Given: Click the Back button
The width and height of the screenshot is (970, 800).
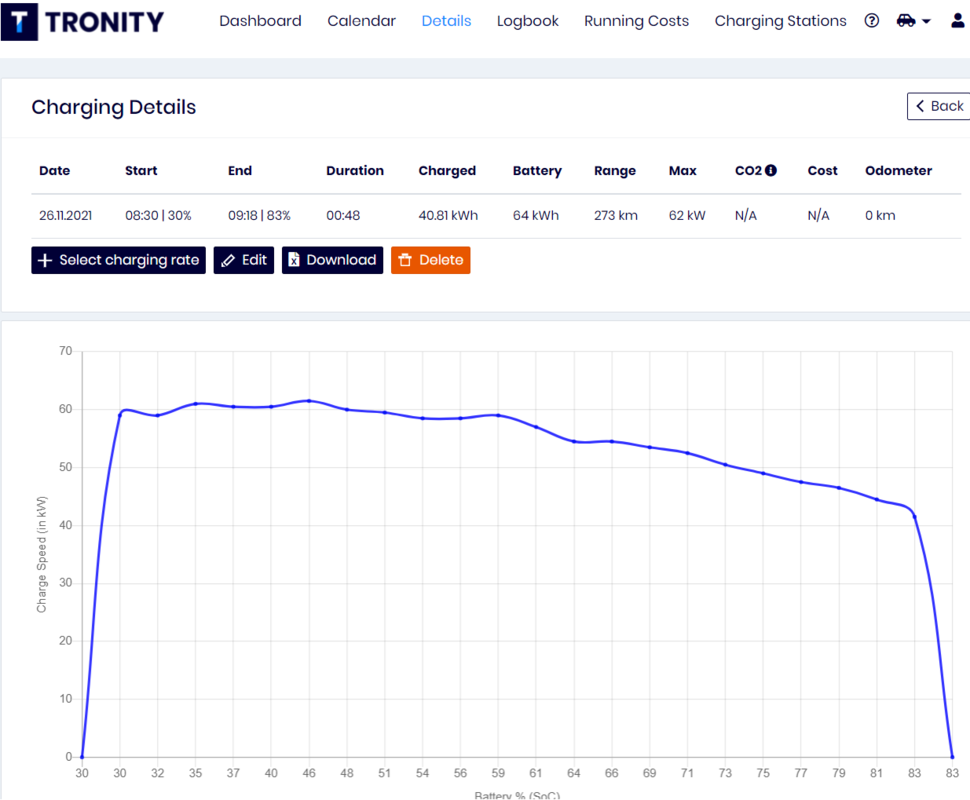Looking at the screenshot, I should tap(938, 106).
